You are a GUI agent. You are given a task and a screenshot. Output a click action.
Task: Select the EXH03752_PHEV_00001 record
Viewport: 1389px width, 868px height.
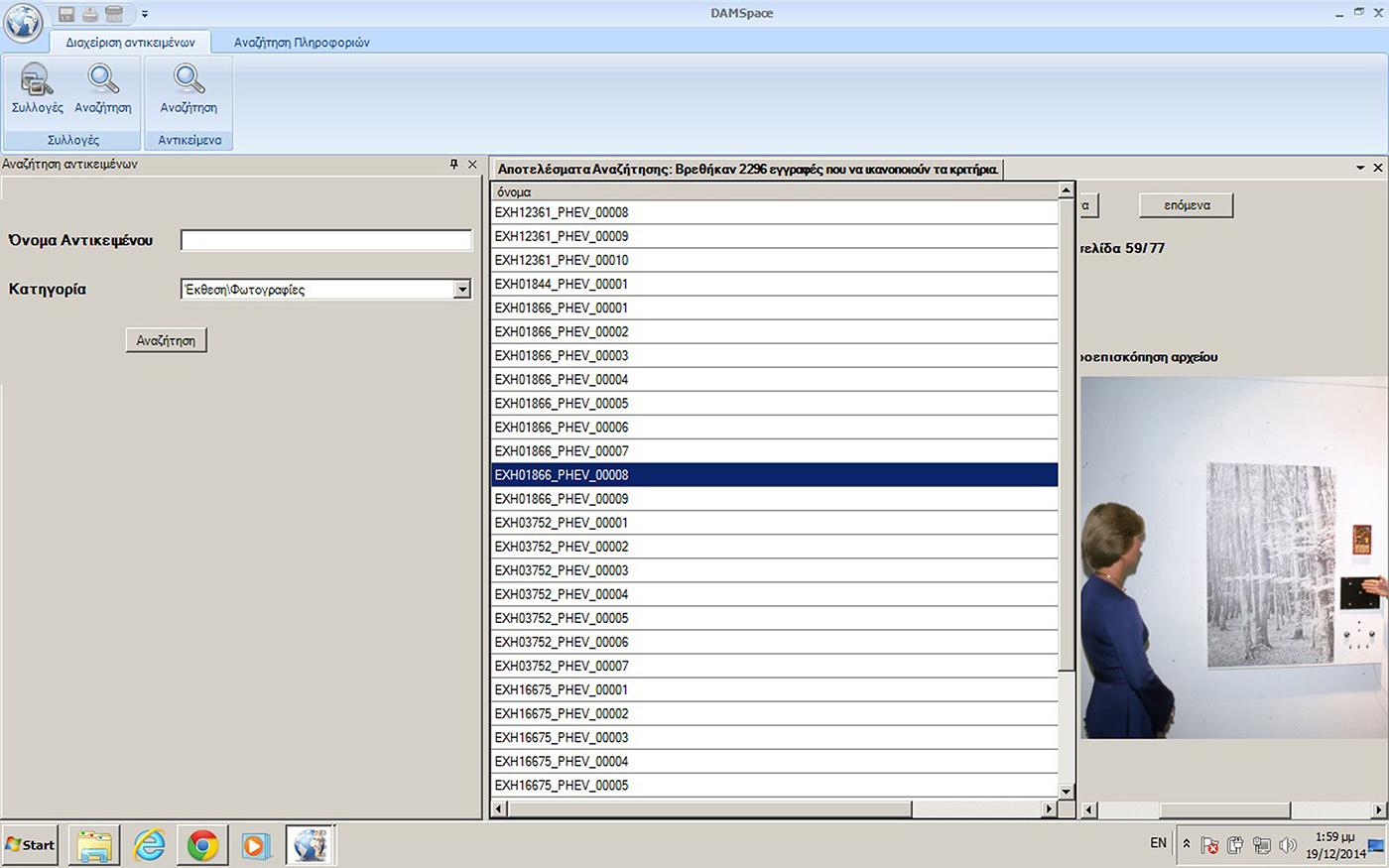[562, 523]
